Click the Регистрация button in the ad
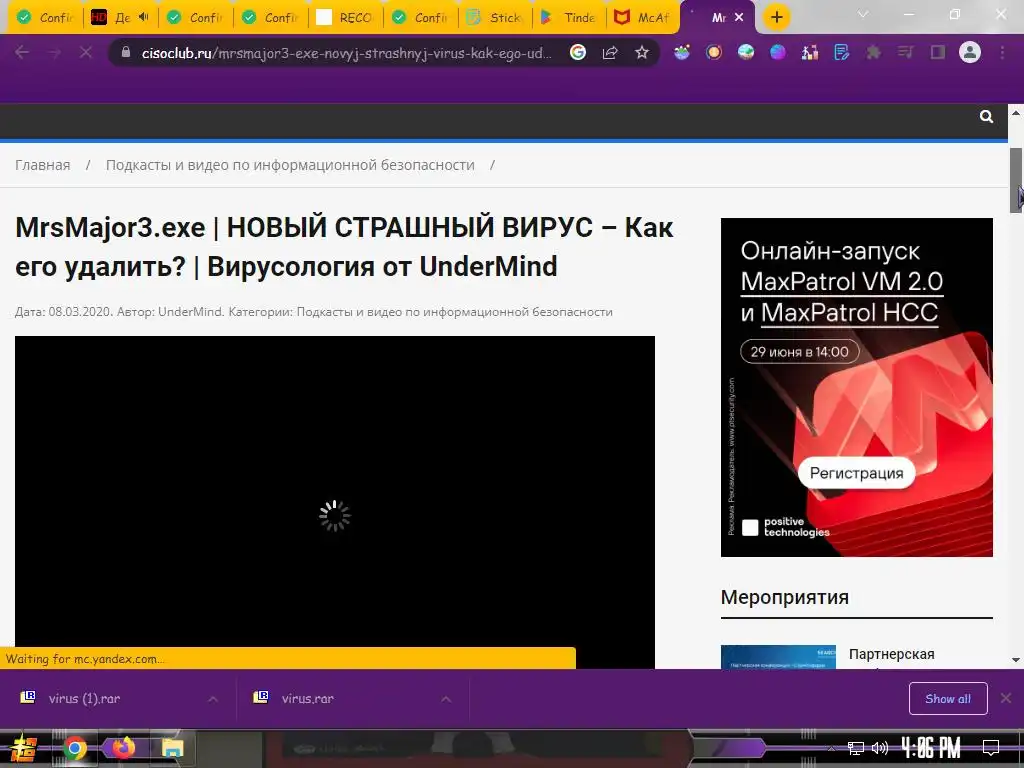Screen dimensions: 1024x768 coord(856,473)
